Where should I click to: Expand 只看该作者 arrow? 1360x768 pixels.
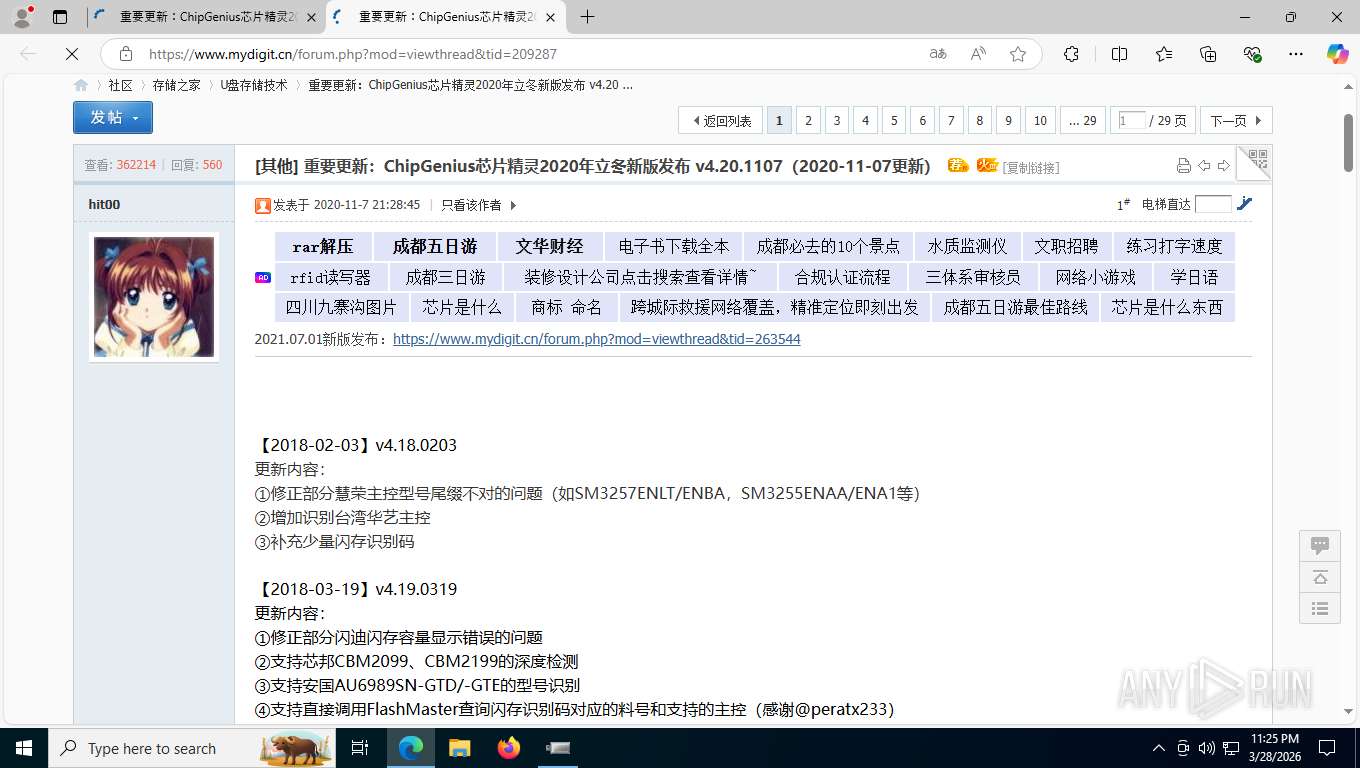pos(513,205)
